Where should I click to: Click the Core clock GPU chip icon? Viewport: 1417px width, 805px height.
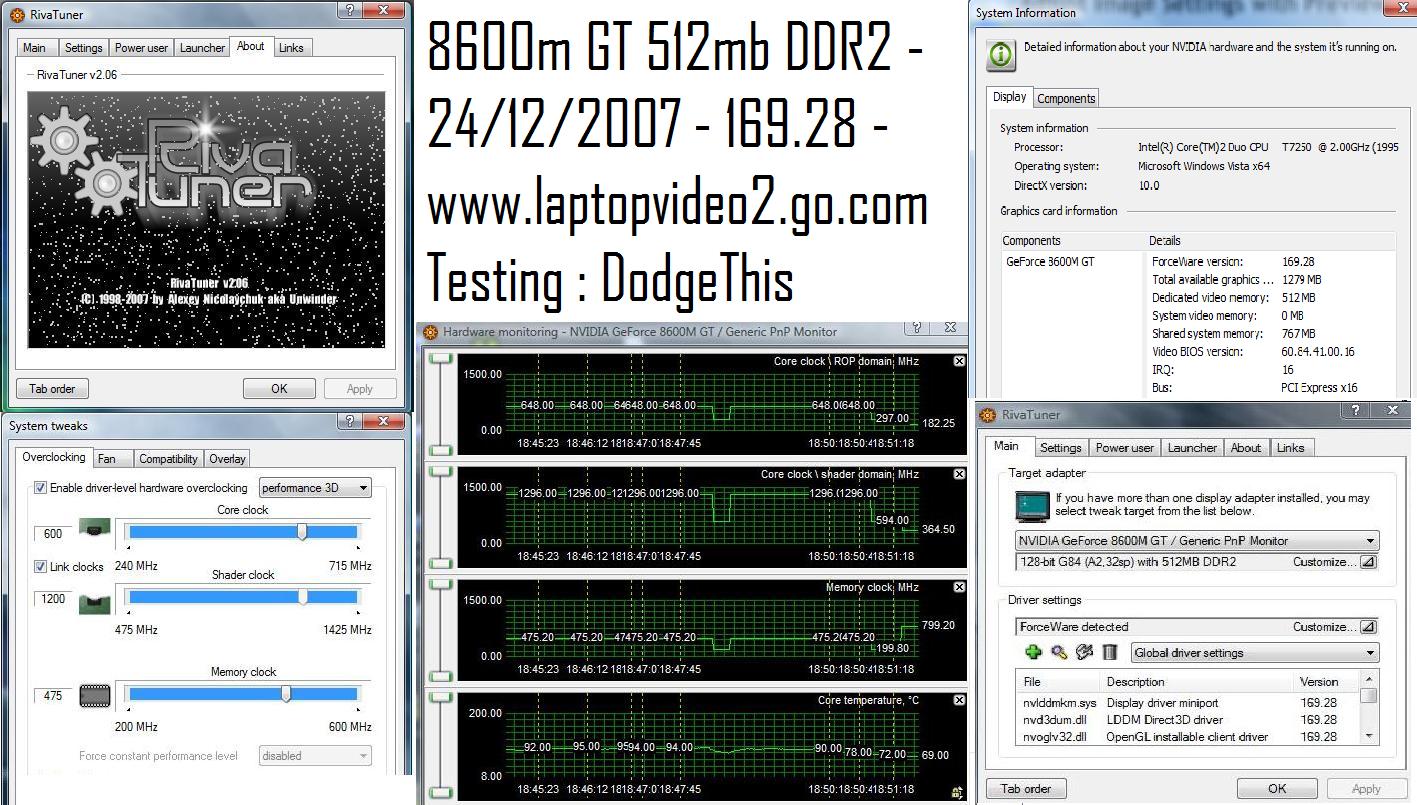[94, 529]
